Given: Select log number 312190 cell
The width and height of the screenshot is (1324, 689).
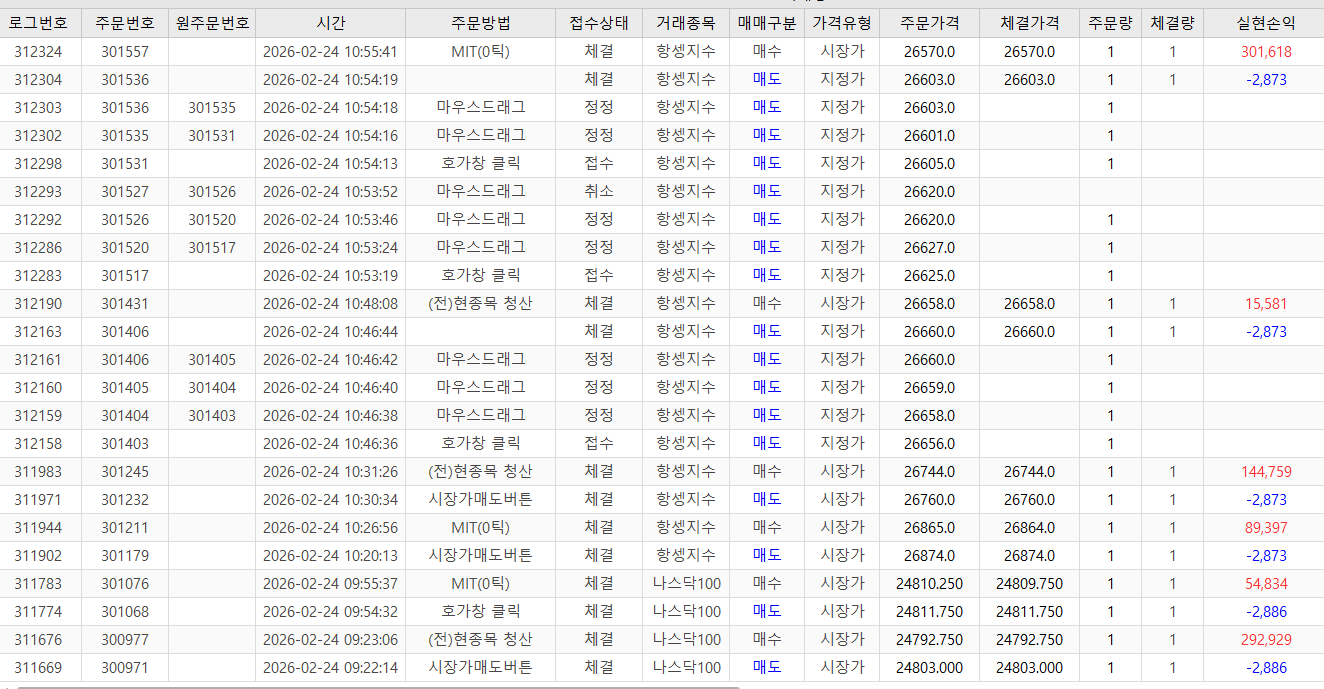Looking at the screenshot, I should point(40,304).
